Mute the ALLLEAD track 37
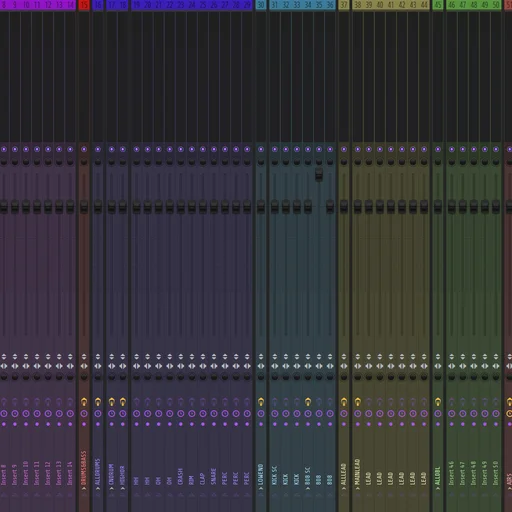512x512 pixels. pos(344,149)
